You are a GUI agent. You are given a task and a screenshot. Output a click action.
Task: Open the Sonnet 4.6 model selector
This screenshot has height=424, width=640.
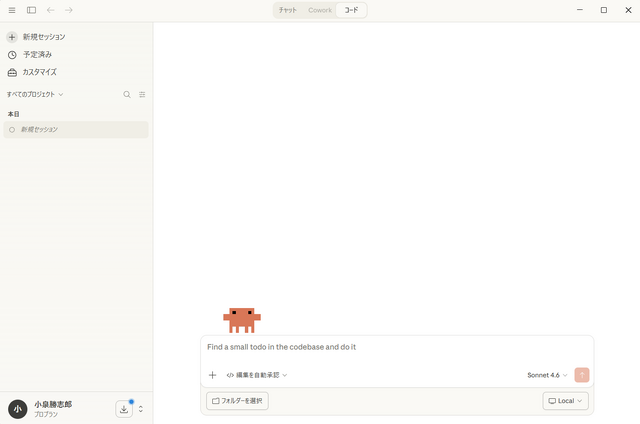547,375
